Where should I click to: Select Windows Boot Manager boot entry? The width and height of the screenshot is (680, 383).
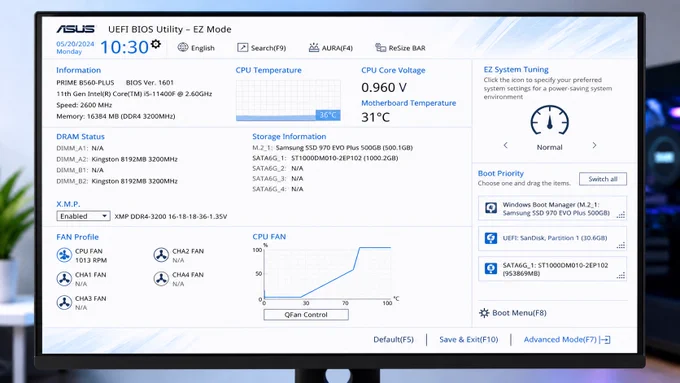pyautogui.click(x=552, y=208)
